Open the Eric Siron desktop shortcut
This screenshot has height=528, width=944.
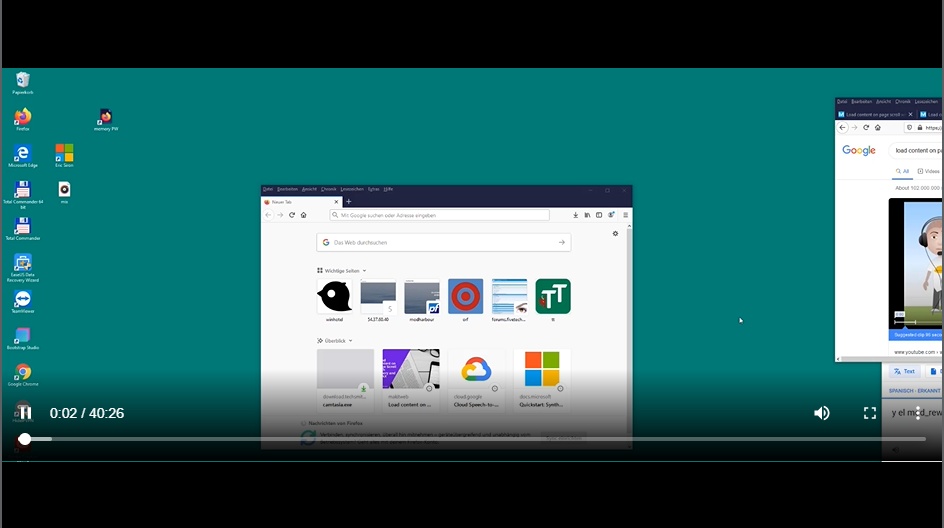[64, 156]
